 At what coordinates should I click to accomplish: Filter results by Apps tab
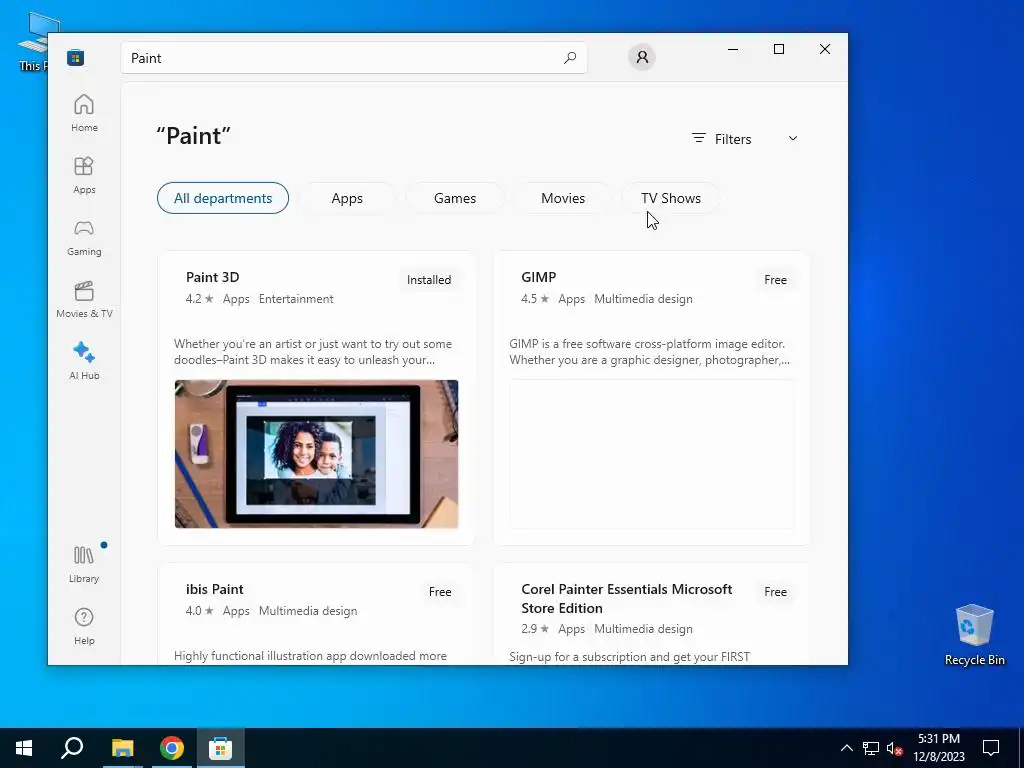(x=347, y=198)
